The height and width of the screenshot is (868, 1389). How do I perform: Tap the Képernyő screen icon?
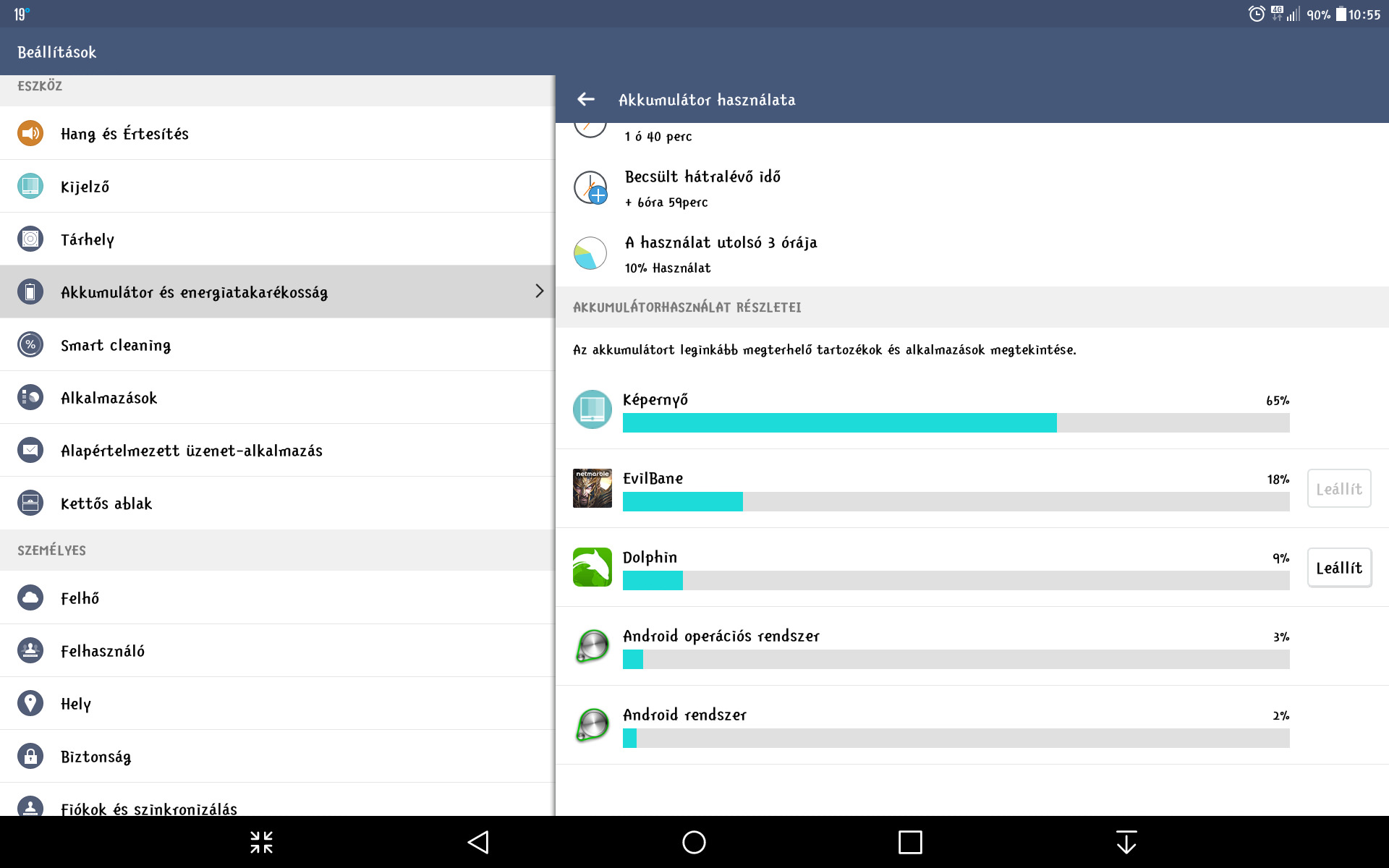(x=592, y=409)
